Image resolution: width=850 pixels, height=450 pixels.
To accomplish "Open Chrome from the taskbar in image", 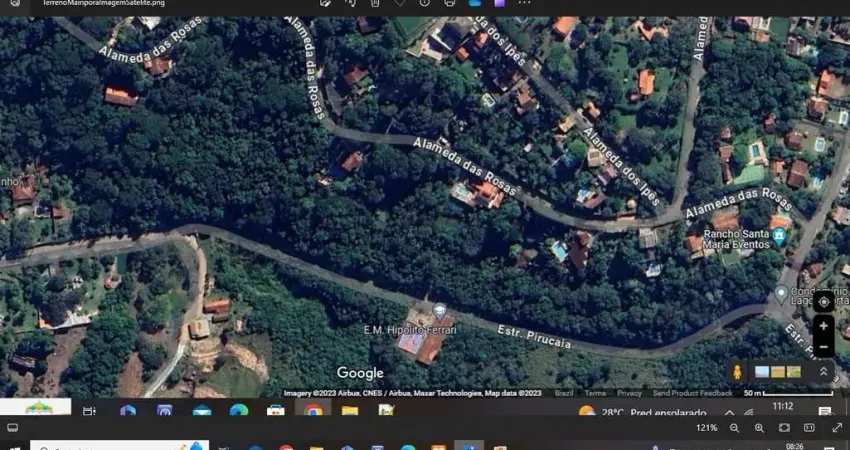I will pyautogui.click(x=313, y=410).
